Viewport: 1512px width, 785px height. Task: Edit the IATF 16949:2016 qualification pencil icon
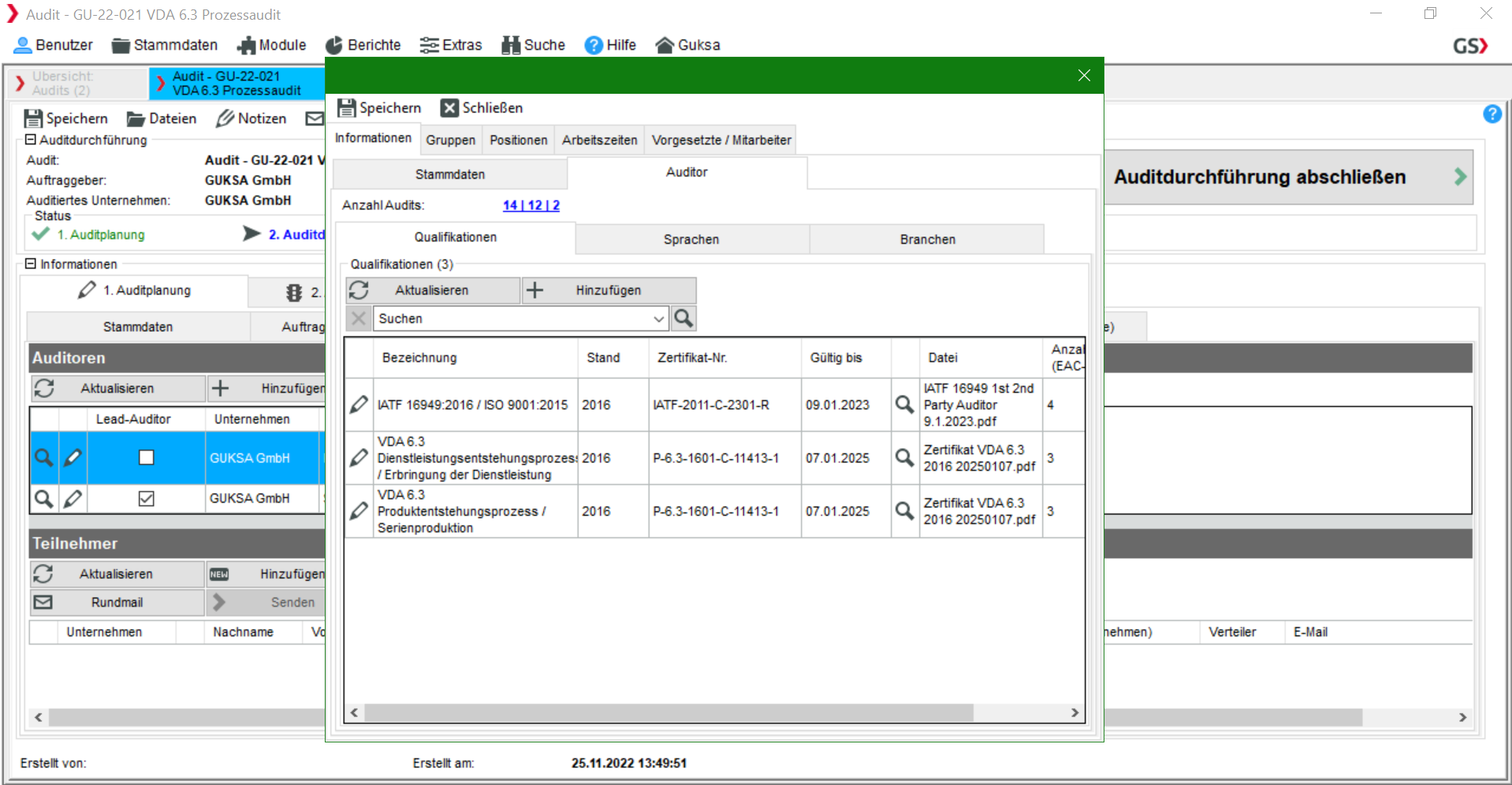coord(359,405)
